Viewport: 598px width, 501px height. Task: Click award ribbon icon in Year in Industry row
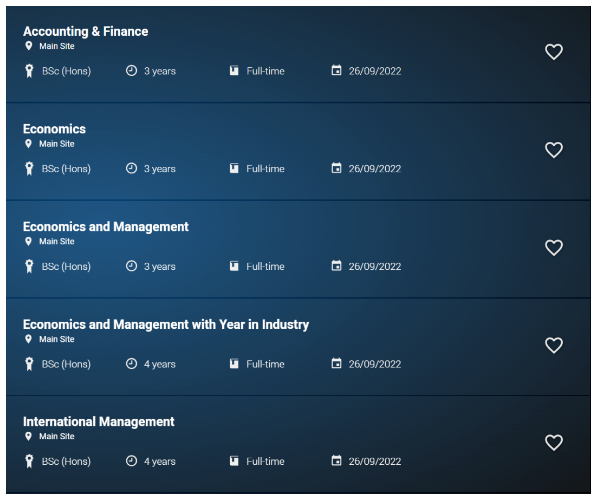click(29, 364)
